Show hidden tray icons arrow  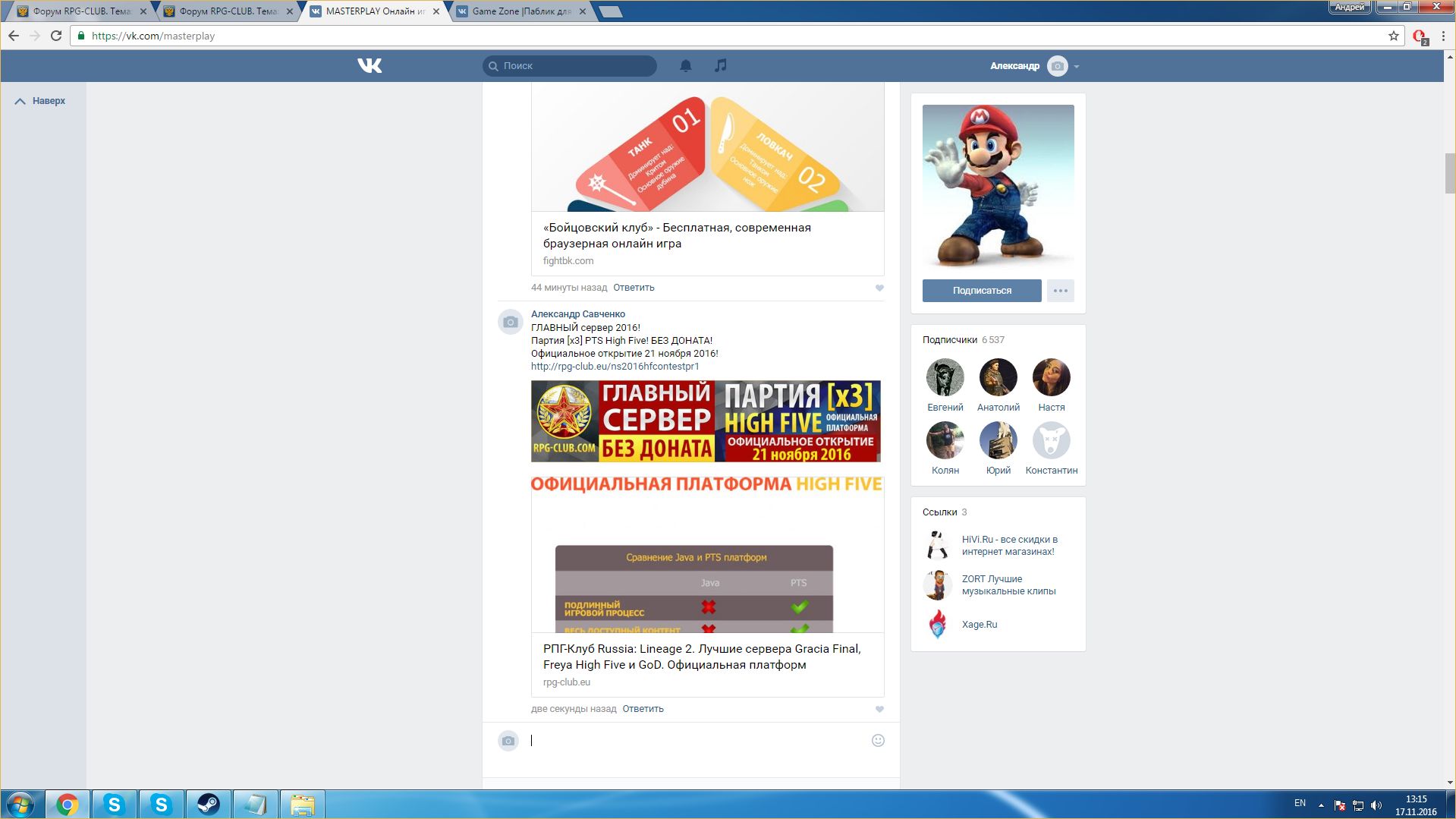(x=1320, y=805)
